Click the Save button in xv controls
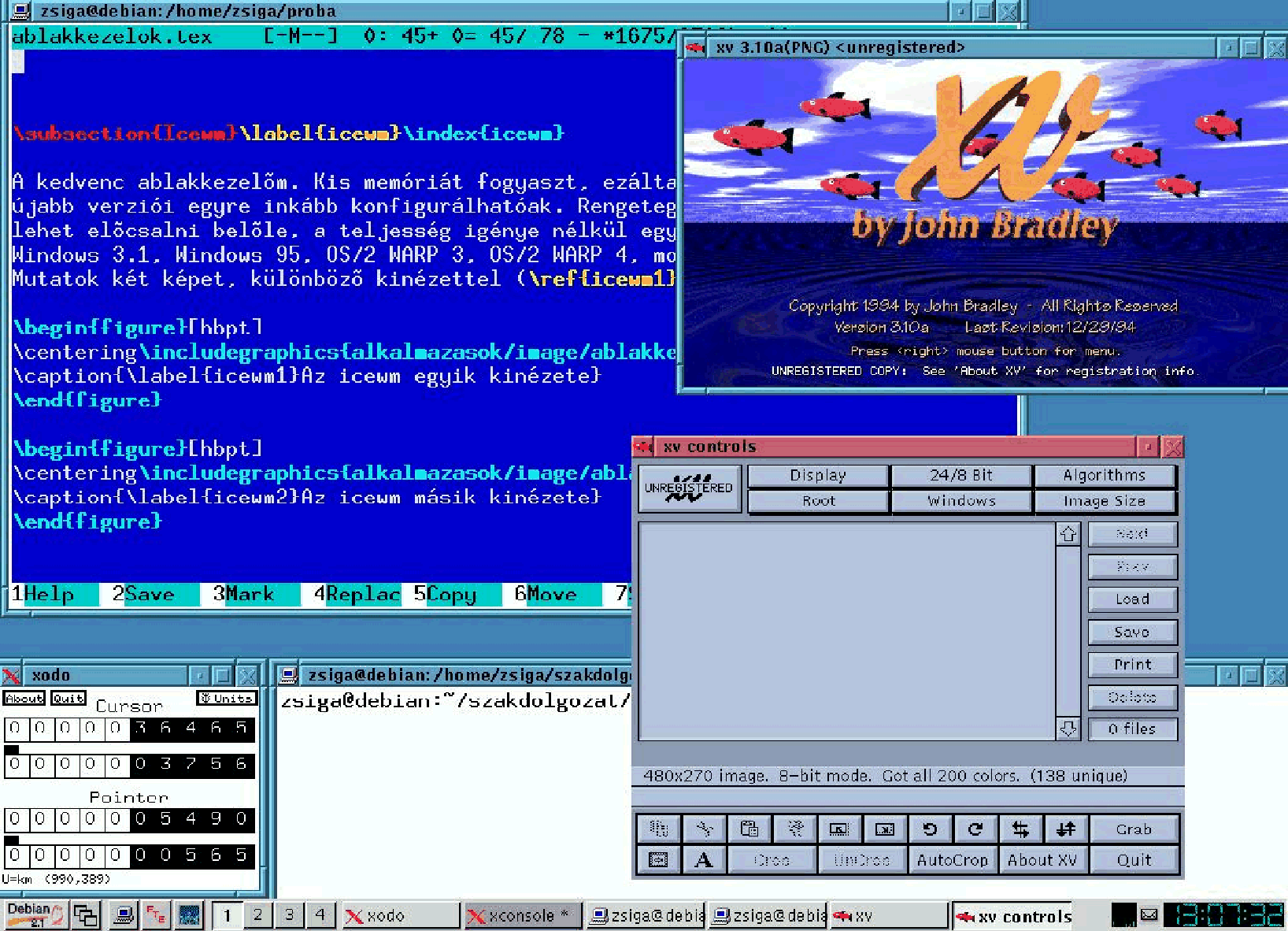Viewport: 1288px width, 931px height. point(1133,632)
